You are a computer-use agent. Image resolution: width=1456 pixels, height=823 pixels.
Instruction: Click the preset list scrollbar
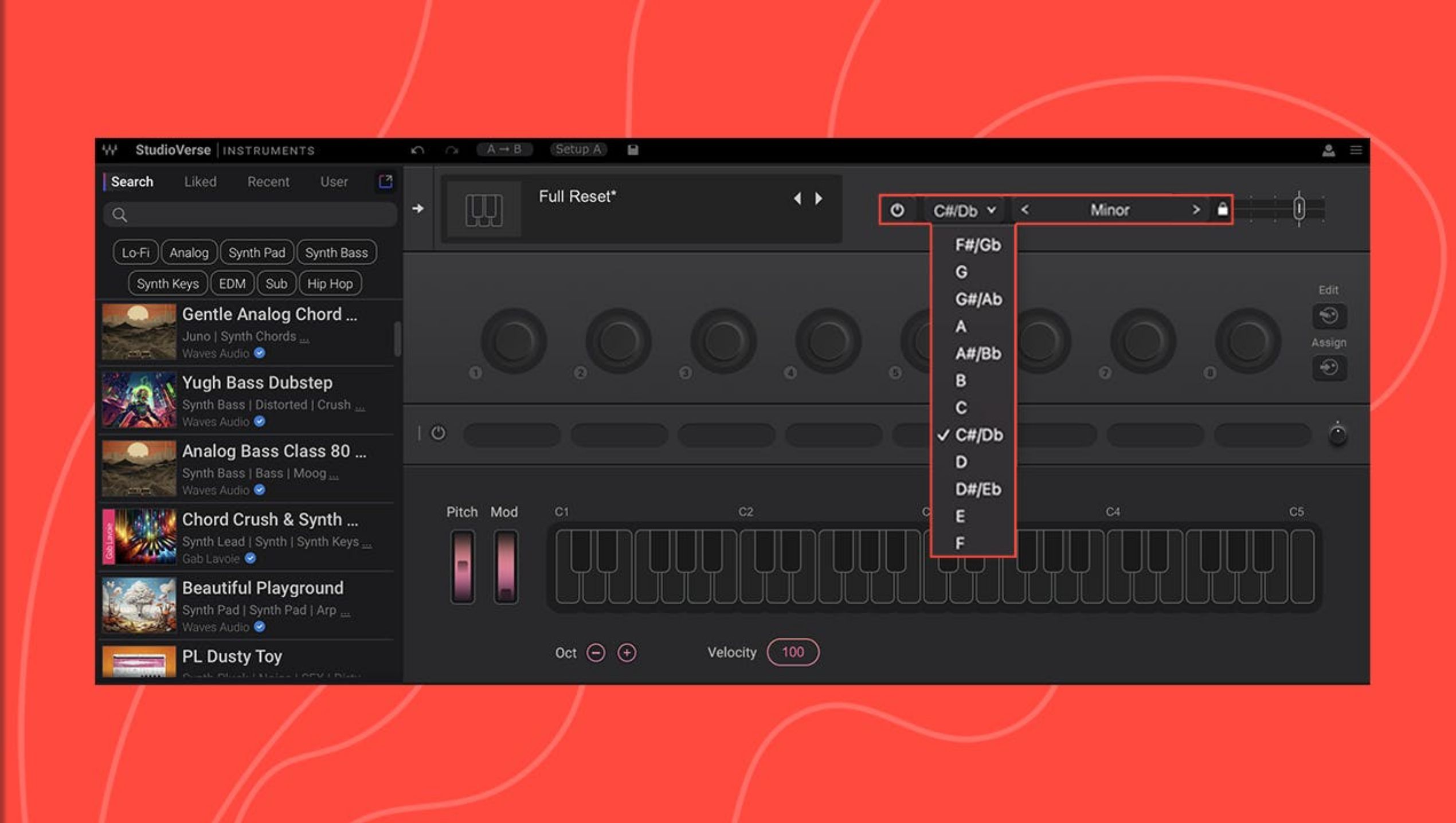(397, 339)
